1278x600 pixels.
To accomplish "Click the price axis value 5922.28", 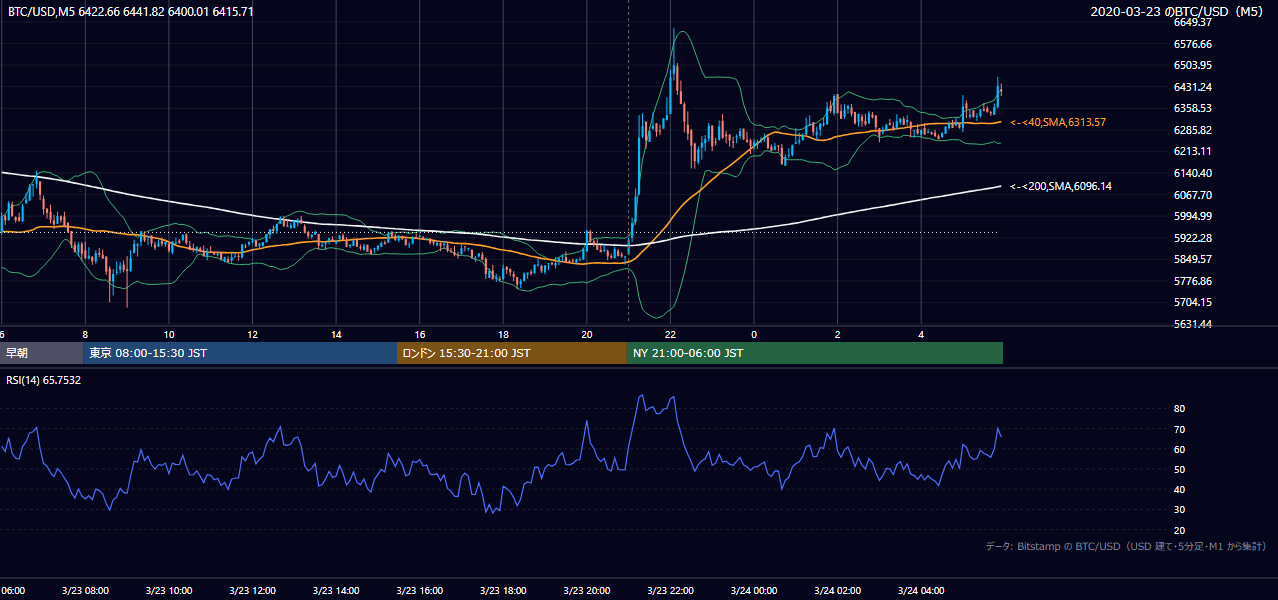I will click(x=1193, y=238).
